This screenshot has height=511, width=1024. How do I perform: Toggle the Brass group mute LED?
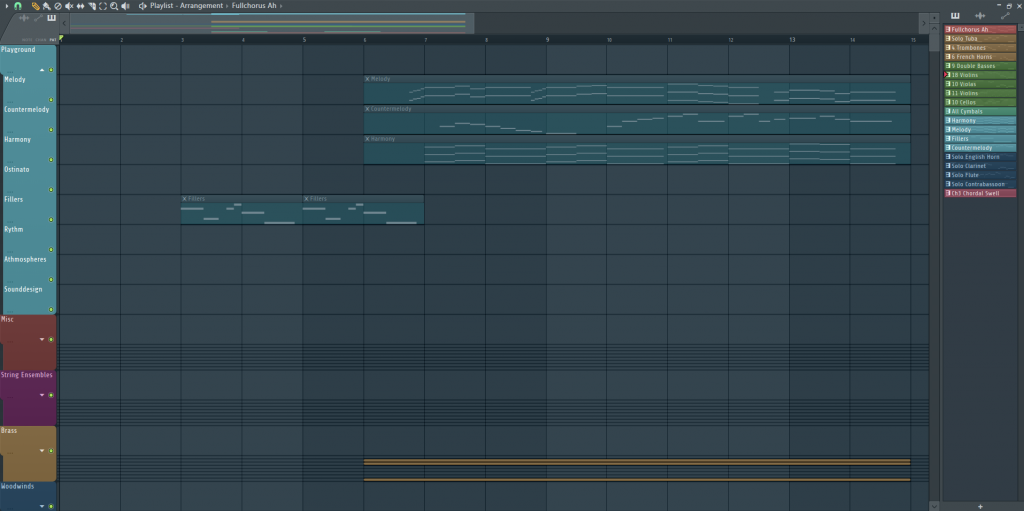(x=51, y=451)
